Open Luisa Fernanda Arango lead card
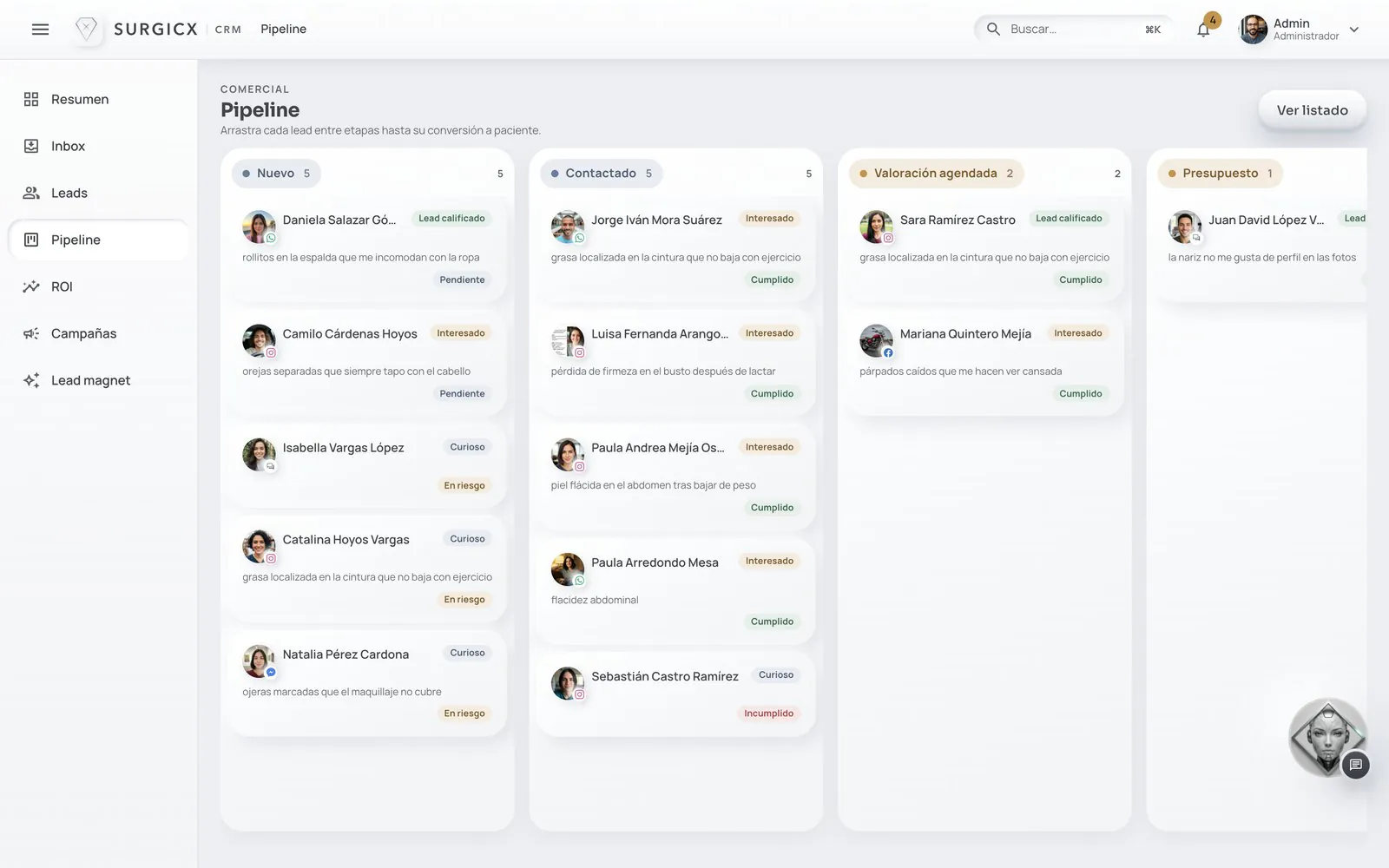Screen dimensions: 1389x868 pyautogui.click(x=676, y=362)
